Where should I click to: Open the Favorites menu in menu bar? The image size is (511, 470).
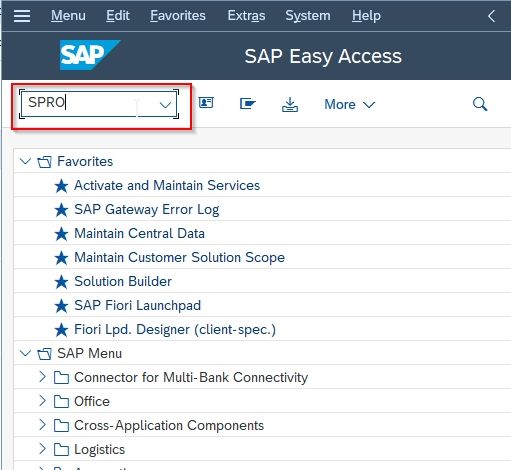click(x=178, y=15)
